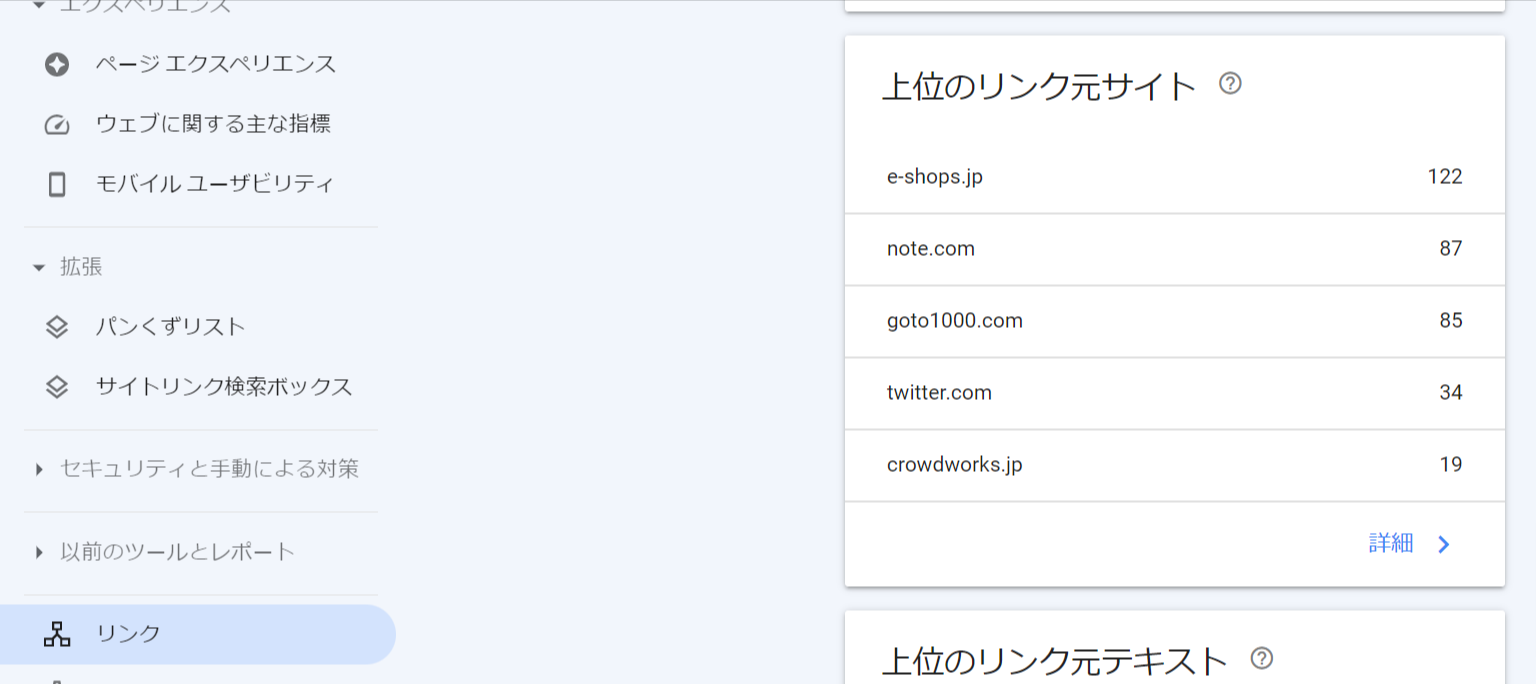Click the chevron next to 詳細
The image size is (1536, 684).
tap(1443, 544)
